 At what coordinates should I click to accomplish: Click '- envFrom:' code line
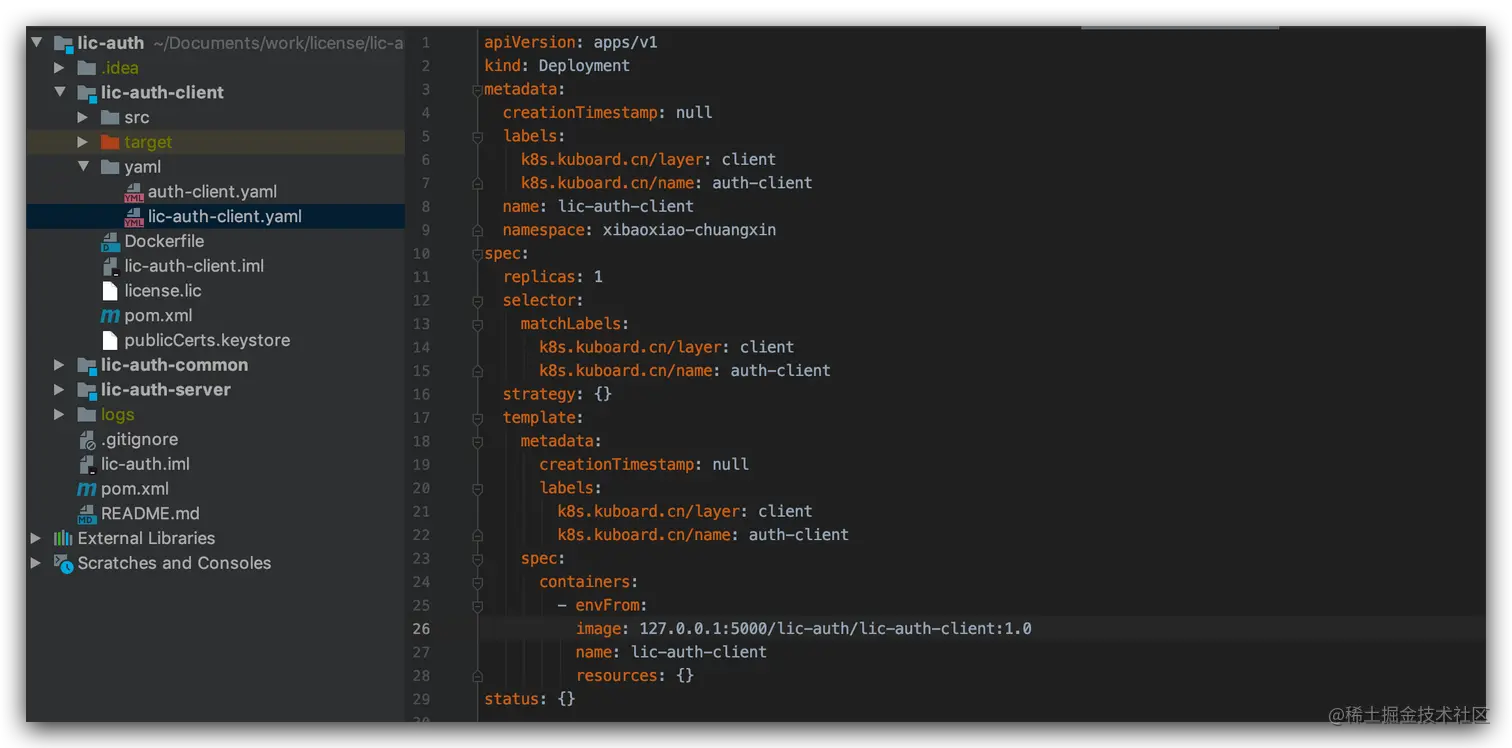602,604
